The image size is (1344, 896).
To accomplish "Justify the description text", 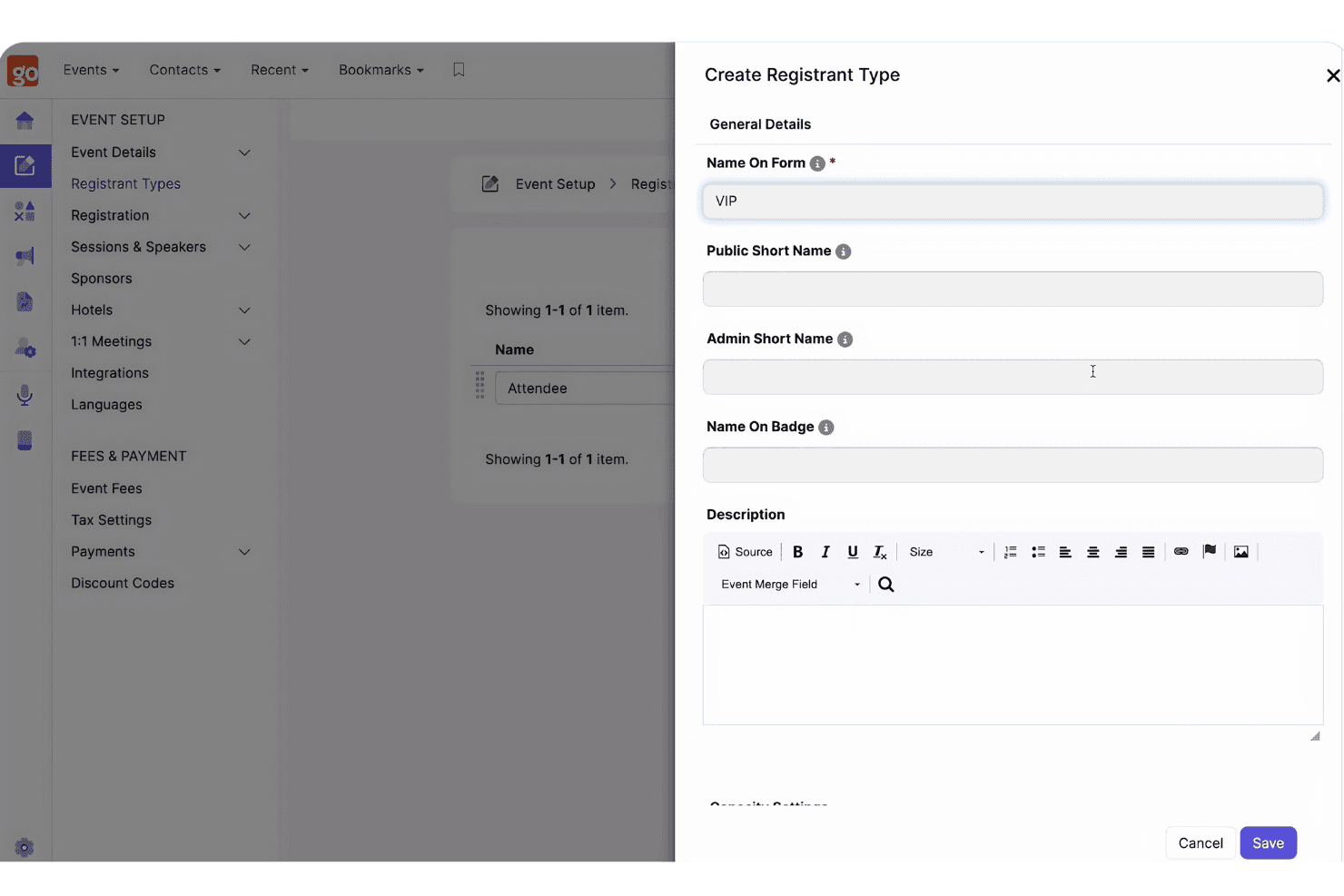I will (x=1149, y=552).
